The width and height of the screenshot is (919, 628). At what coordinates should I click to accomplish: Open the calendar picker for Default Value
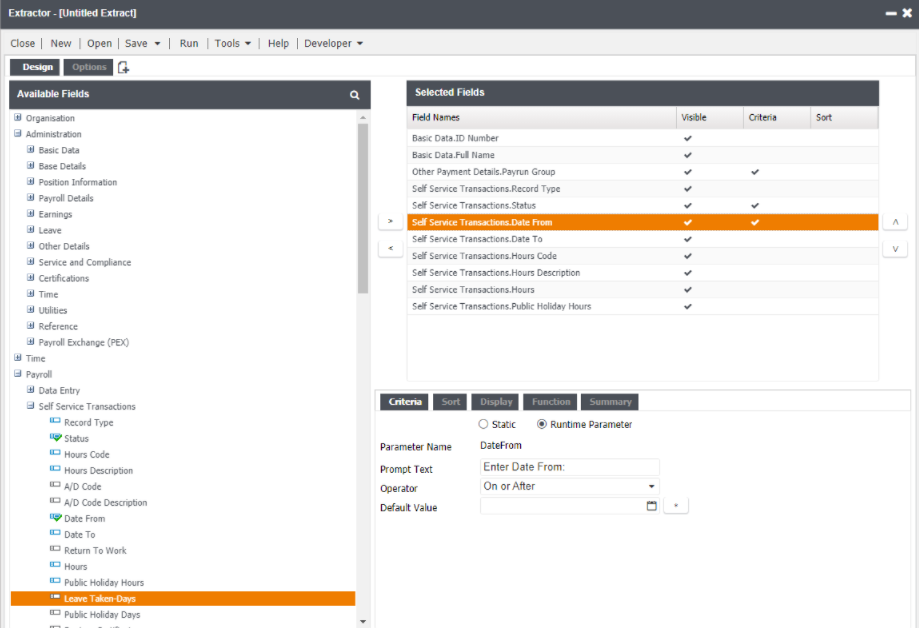652,506
